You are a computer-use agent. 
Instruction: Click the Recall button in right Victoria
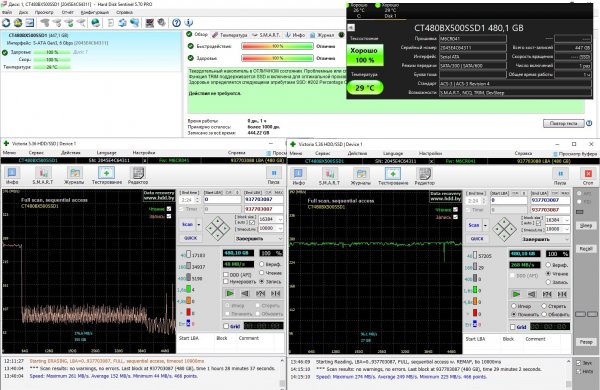(586, 249)
